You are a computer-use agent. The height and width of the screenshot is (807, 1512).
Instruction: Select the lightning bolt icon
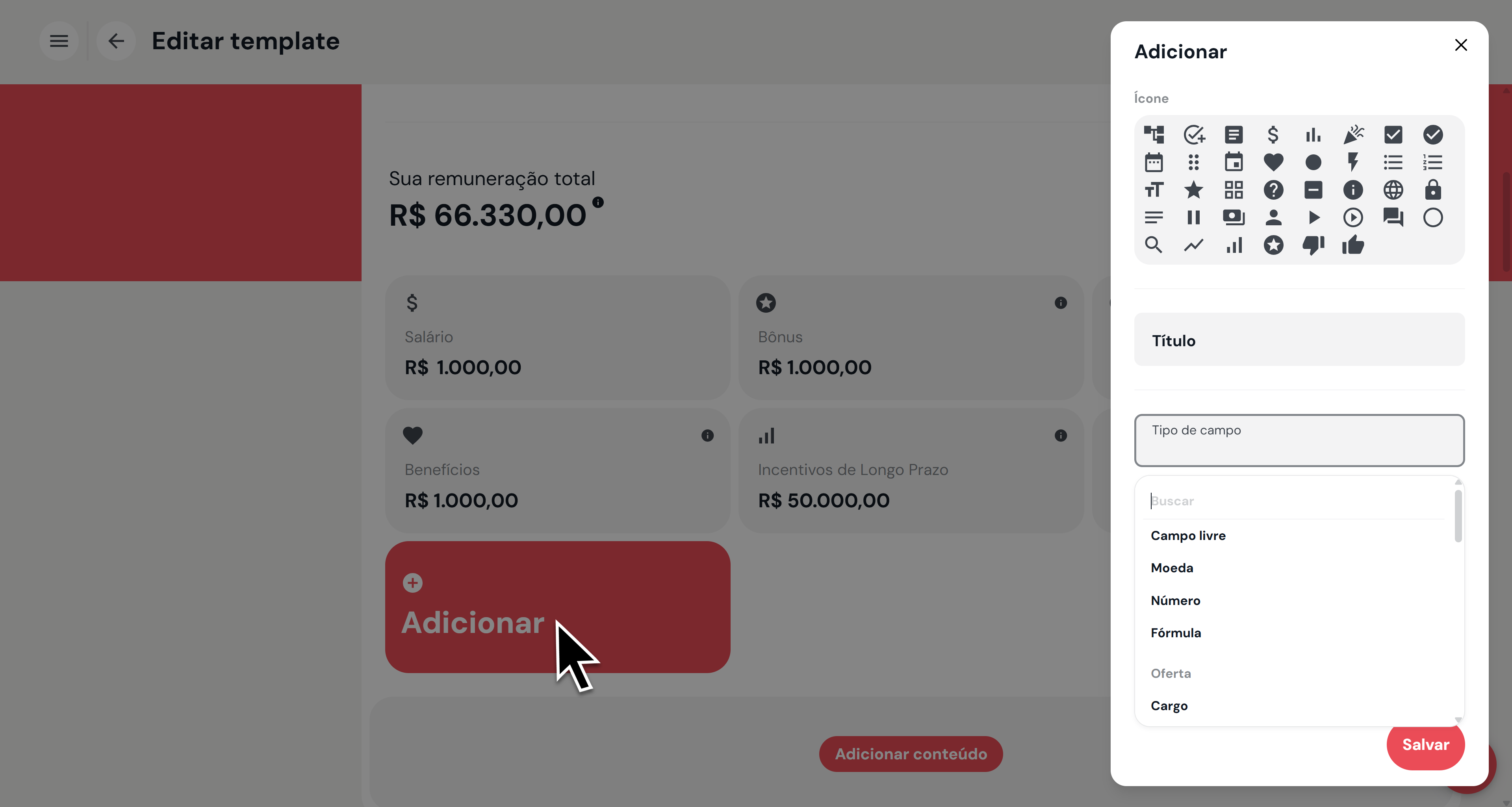1353,162
